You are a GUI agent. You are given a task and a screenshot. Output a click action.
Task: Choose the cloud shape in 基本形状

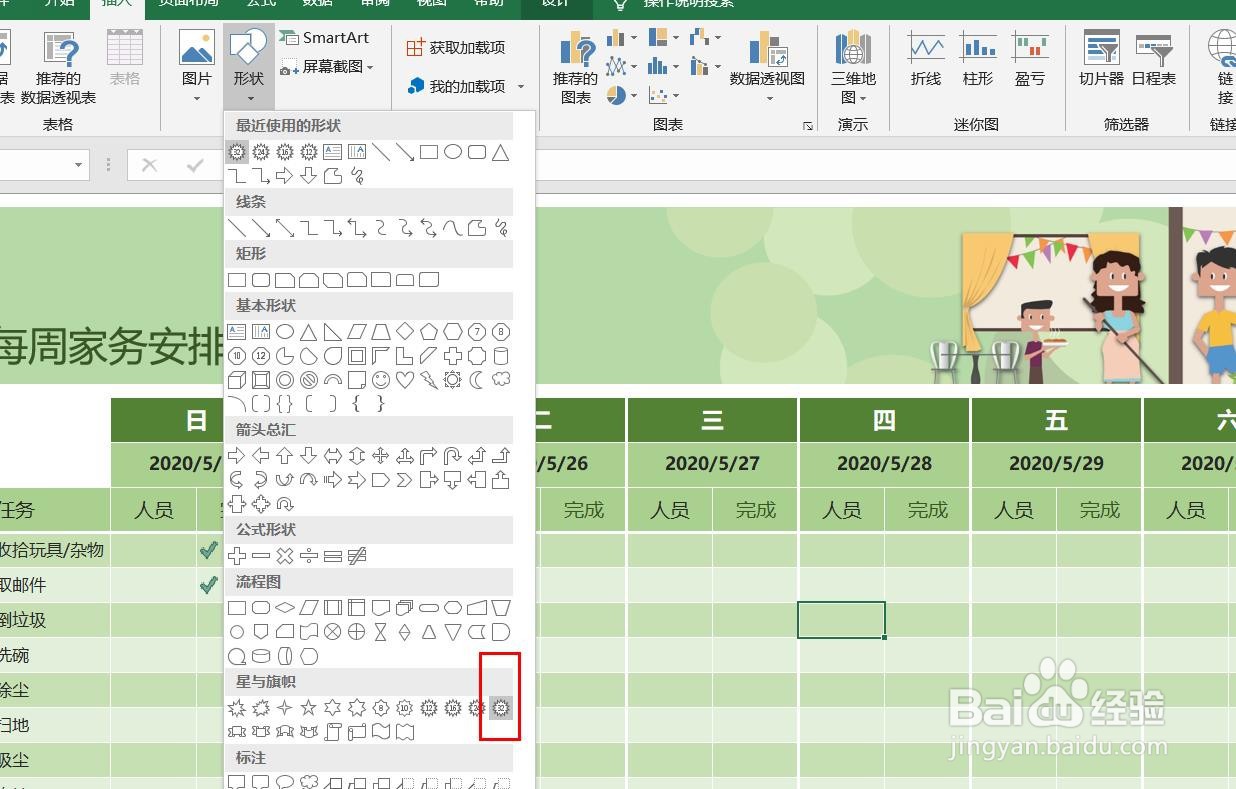click(x=501, y=380)
